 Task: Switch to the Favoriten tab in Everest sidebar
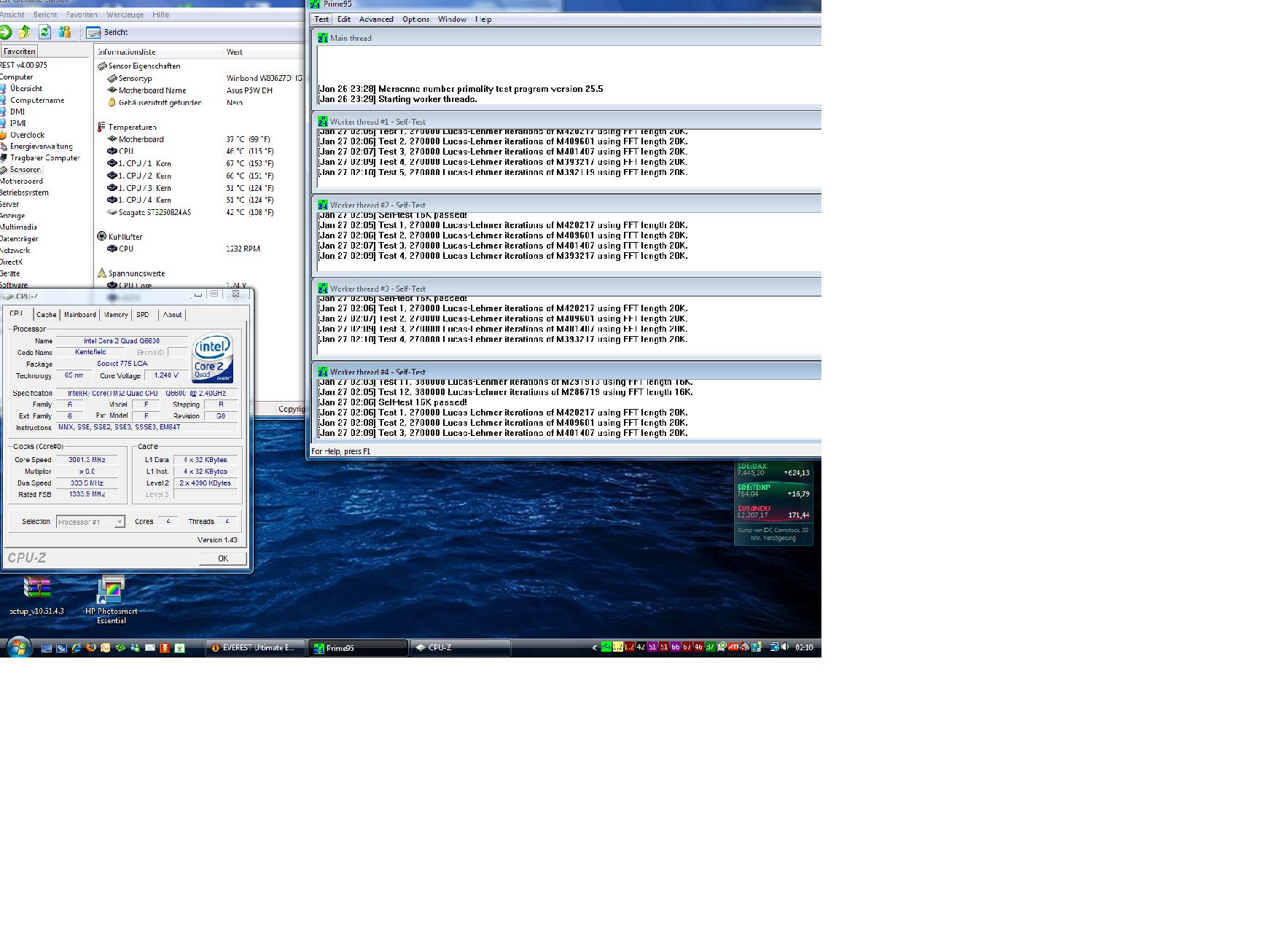tap(19, 51)
